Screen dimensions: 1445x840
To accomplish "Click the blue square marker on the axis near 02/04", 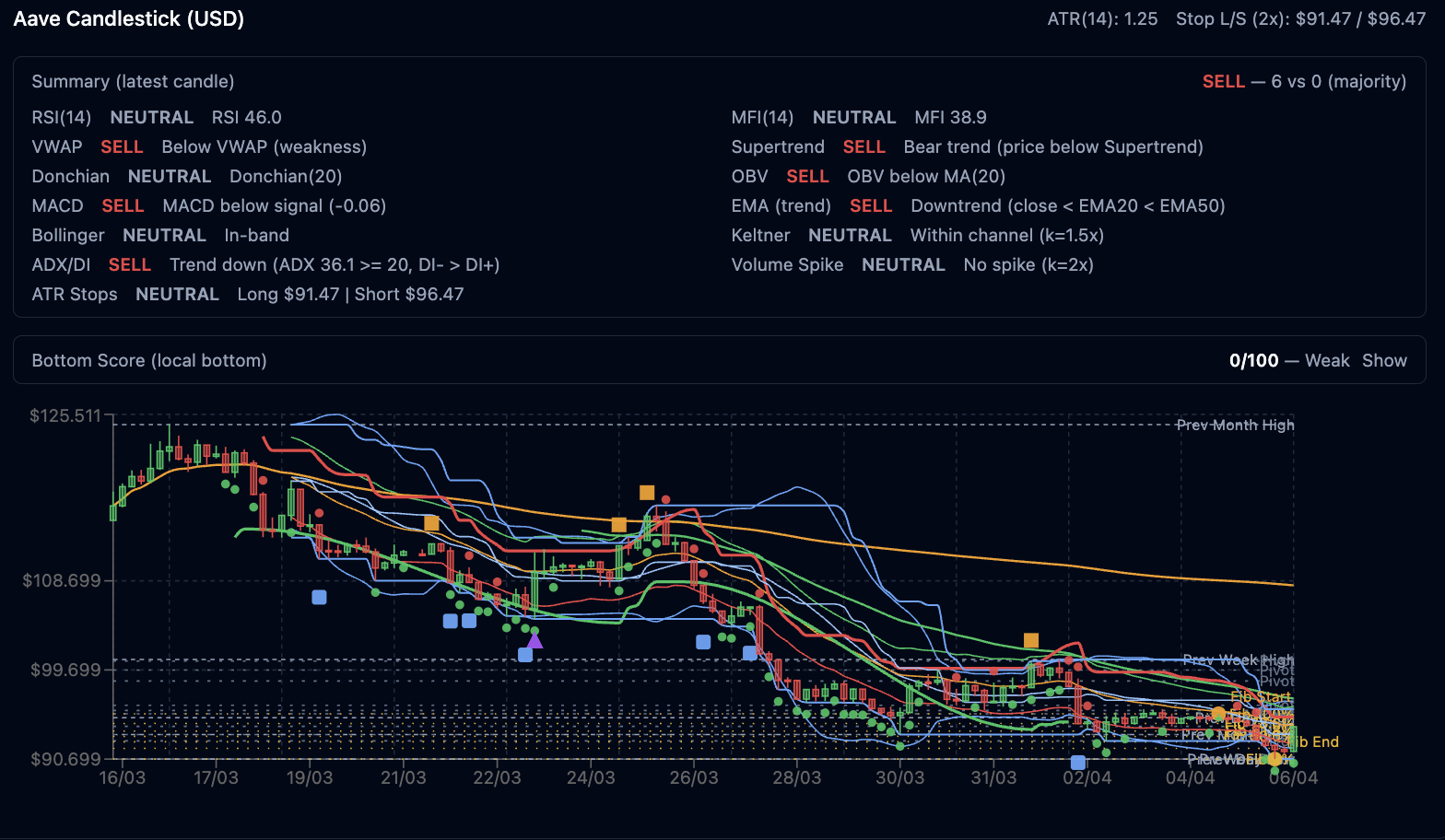I will coord(1077,762).
